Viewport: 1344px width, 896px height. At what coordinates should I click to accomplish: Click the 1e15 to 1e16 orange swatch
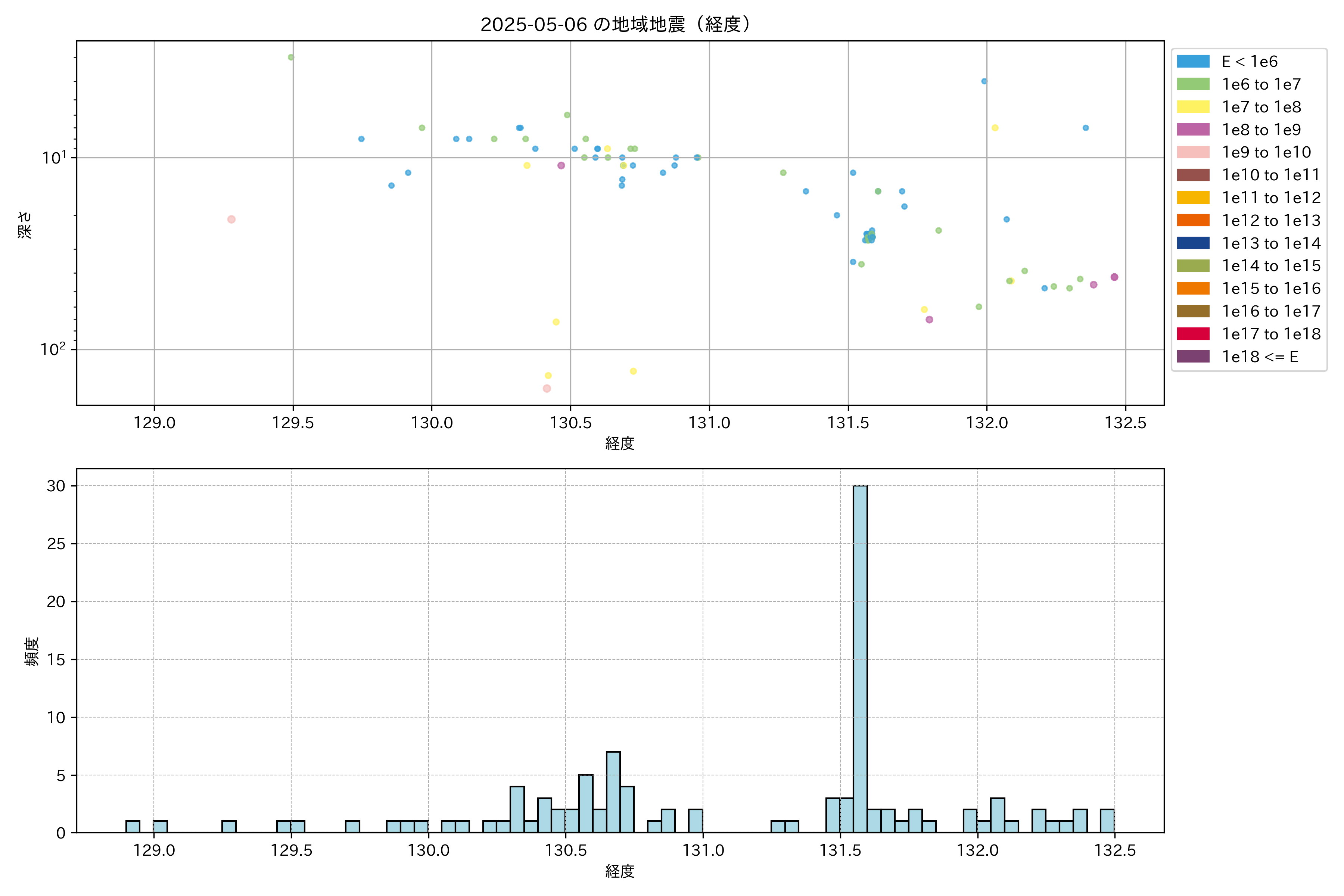1192,289
